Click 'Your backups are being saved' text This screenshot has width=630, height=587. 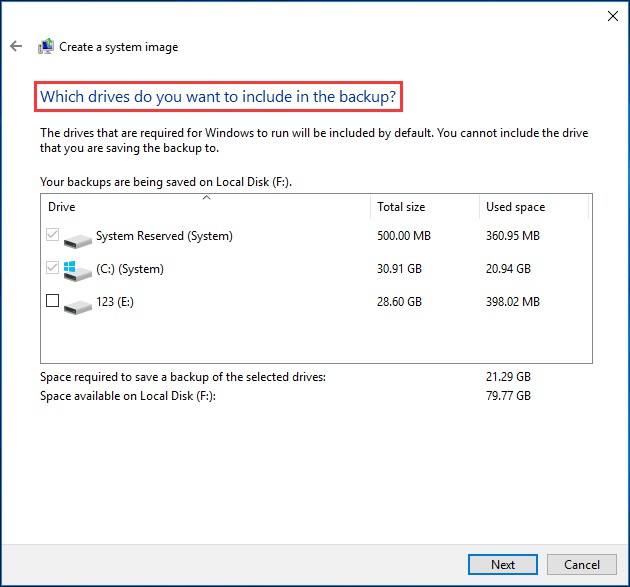(x=166, y=182)
